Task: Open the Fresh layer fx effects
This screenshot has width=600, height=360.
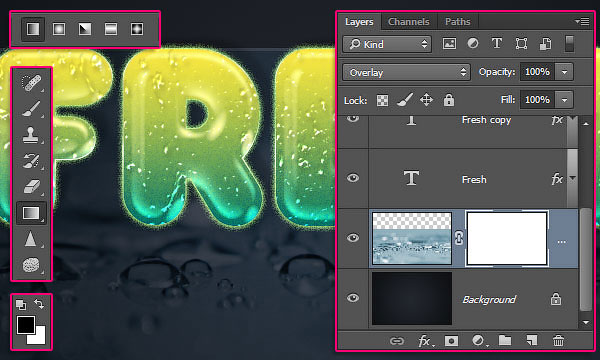Action: tap(557, 179)
